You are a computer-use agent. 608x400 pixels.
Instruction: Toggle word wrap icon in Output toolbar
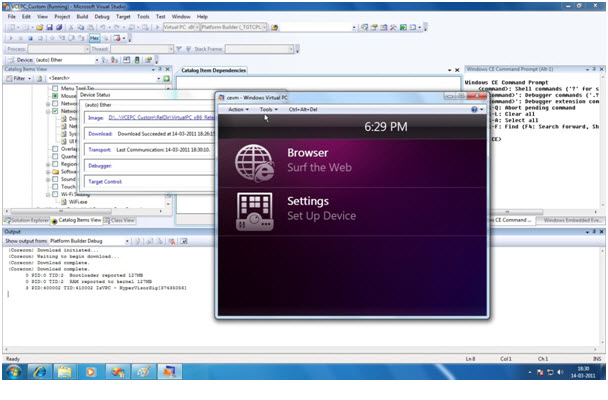coord(184,241)
